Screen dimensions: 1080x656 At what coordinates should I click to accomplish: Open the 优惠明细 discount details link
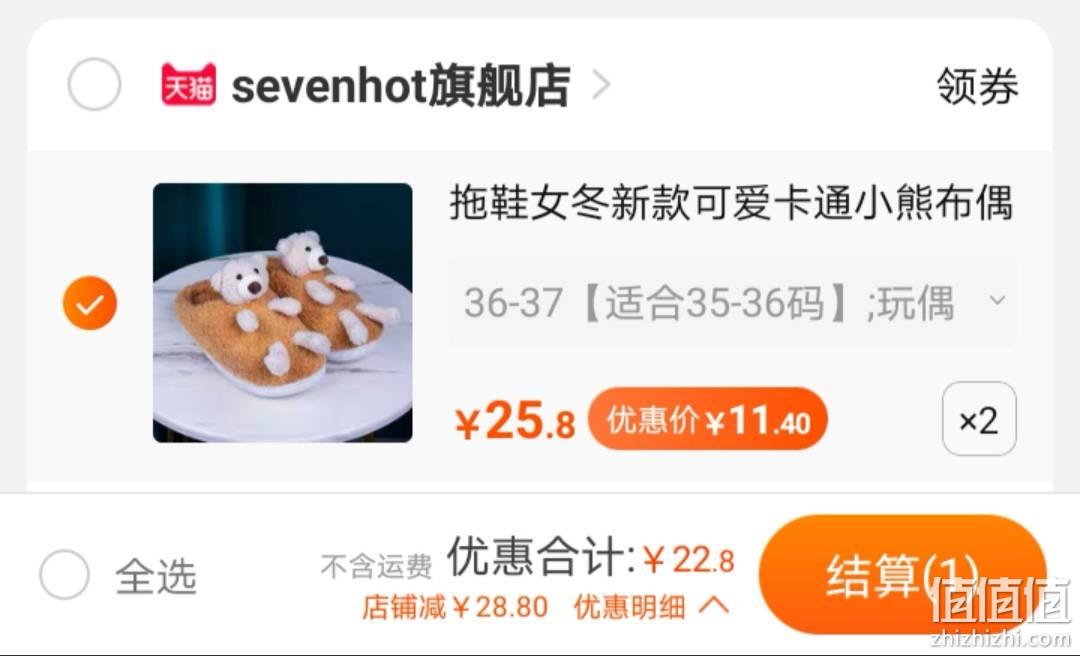click(x=630, y=607)
